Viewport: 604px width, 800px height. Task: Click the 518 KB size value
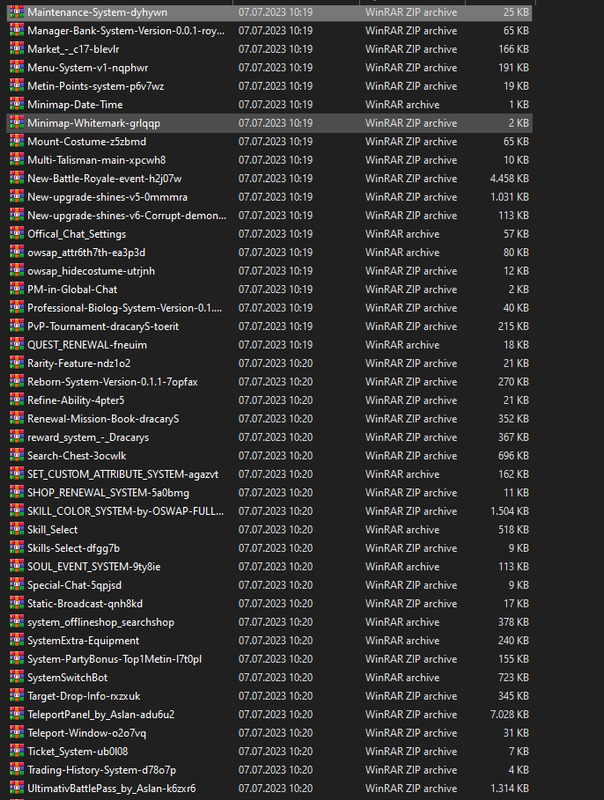click(x=513, y=530)
